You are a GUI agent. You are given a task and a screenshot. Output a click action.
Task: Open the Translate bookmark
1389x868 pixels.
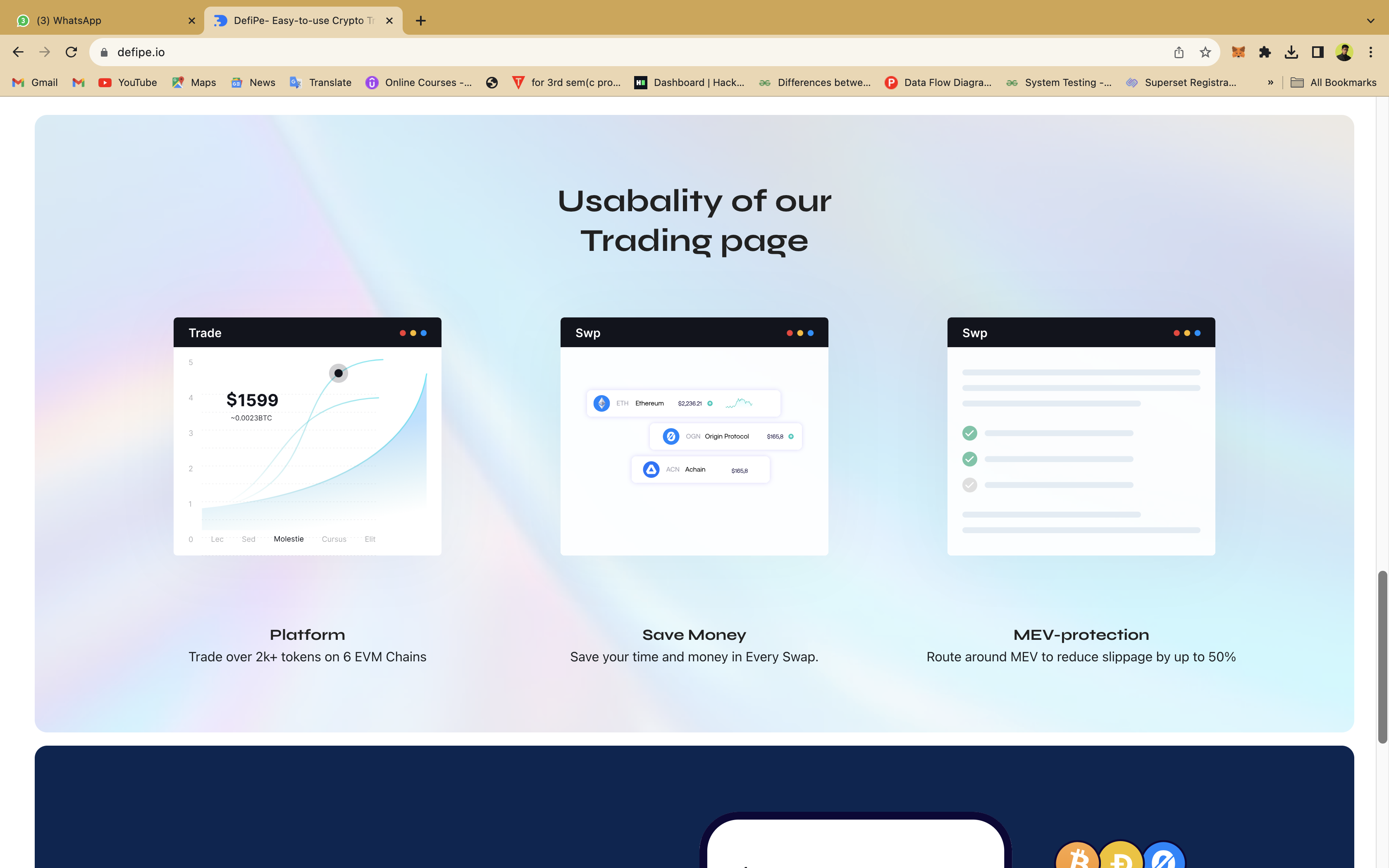(321, 83)
